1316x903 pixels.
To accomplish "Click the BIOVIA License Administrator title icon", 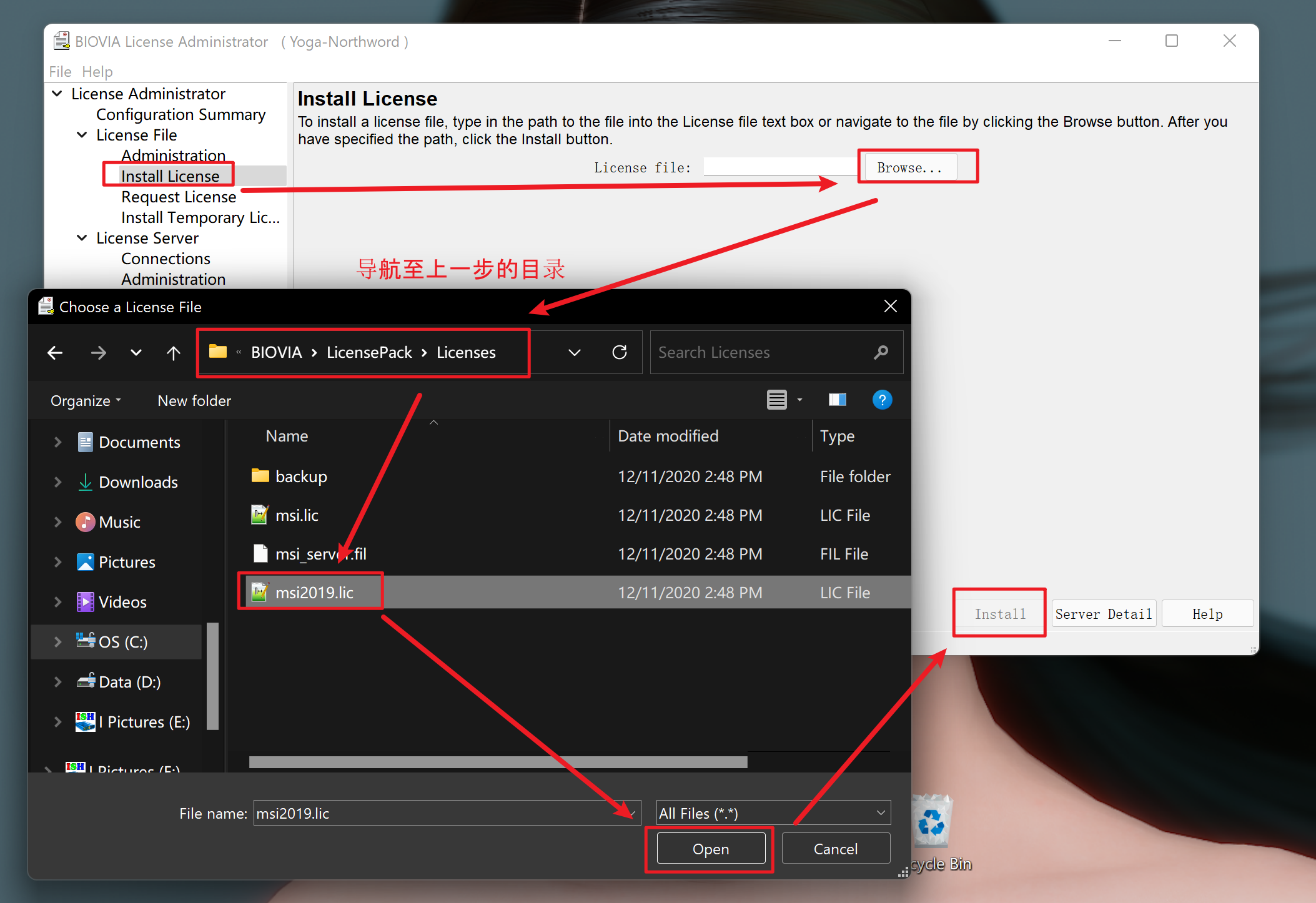I will [61, 41].
